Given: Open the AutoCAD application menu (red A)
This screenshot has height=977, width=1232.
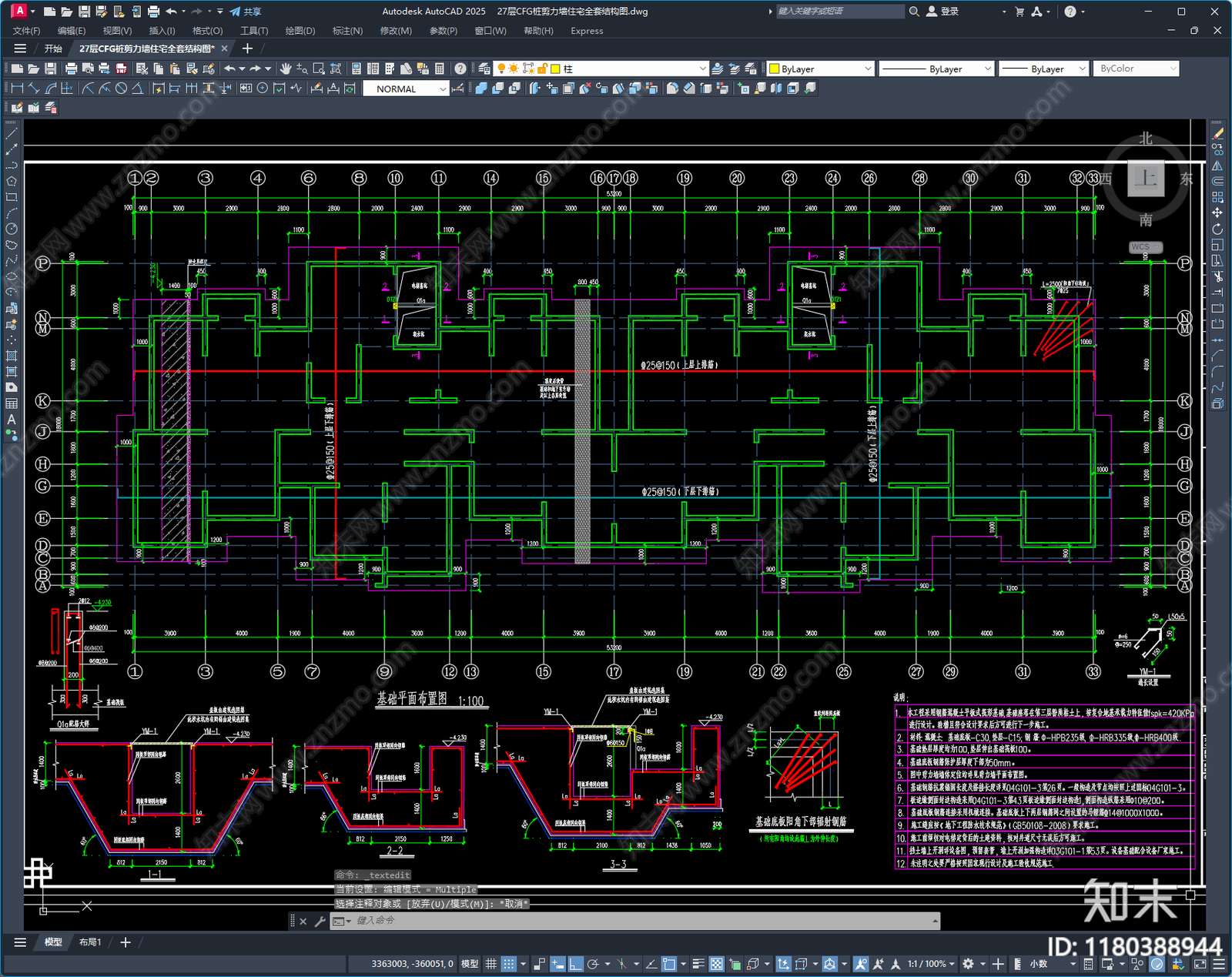Looking at the screenshot, I should [x=19, y=11].
